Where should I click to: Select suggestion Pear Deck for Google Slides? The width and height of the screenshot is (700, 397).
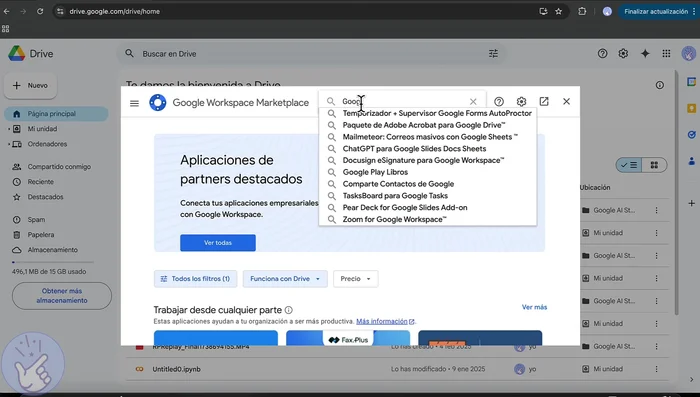pyautogui.click(x=428, y=208)
